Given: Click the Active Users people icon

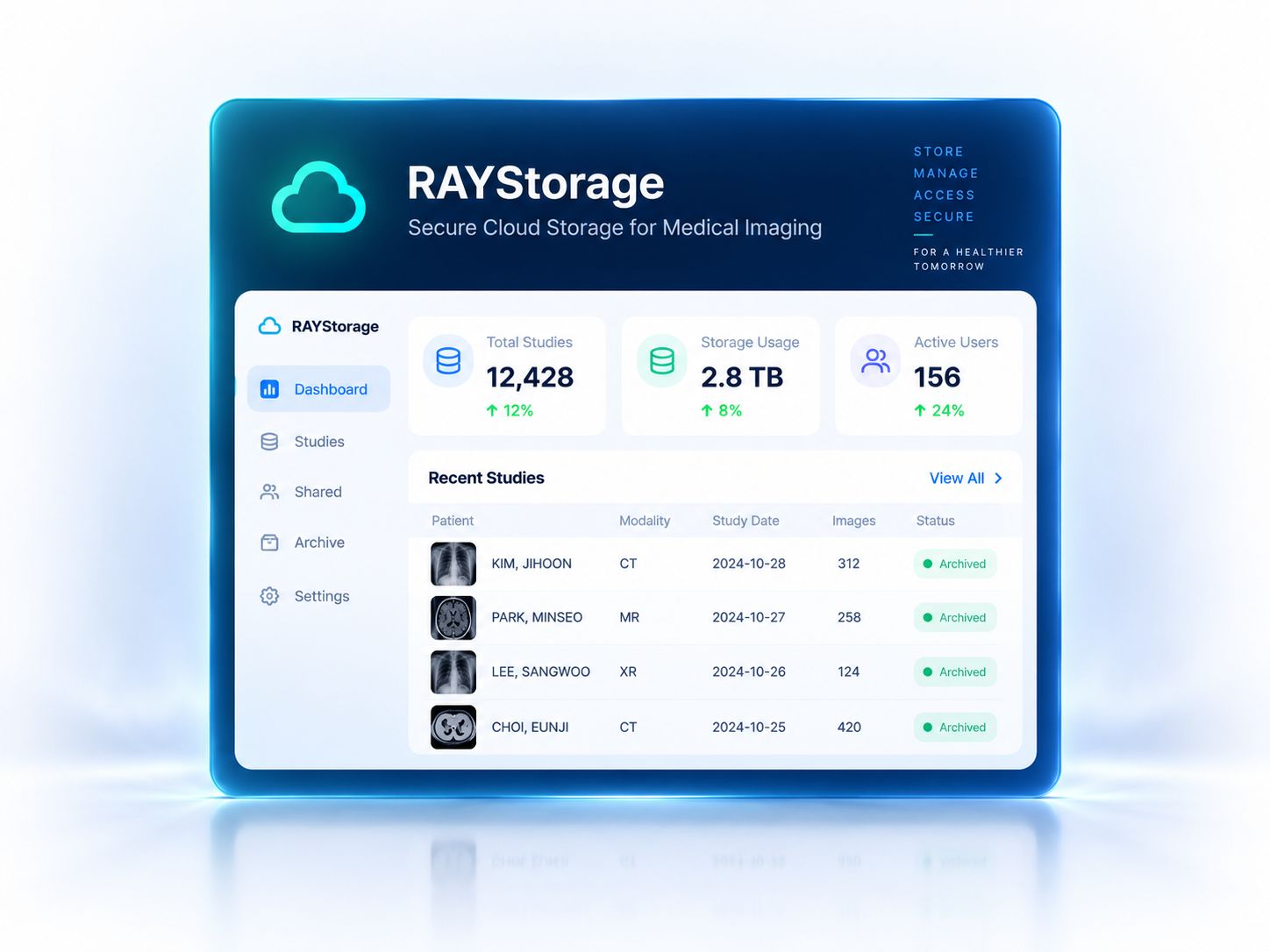Looking at the screenshot, I should coord(875,360).
